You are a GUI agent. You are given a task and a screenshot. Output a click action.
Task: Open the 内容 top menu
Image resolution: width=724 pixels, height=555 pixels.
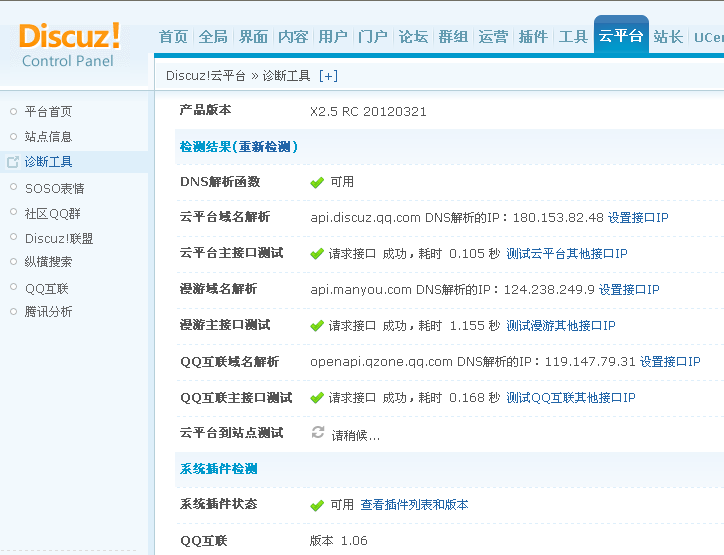[x=293, y=36]
